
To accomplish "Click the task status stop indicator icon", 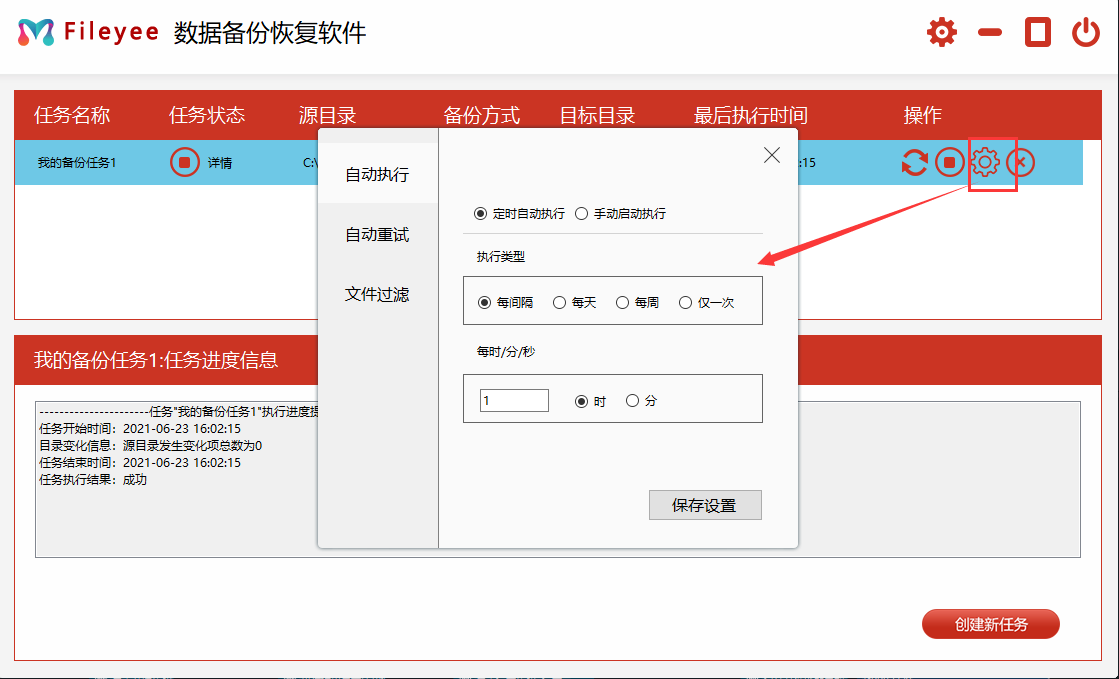I will (x=184, y=162).
